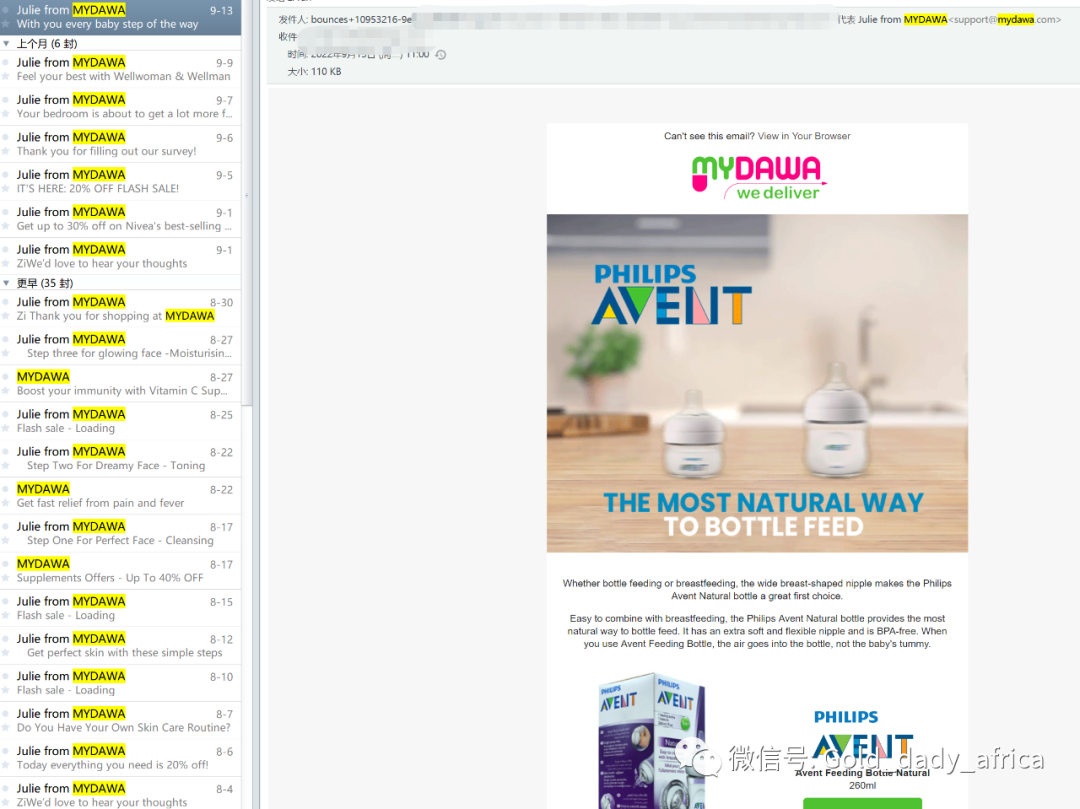The image size is (1080, 809).
Task: Click the Philips Avent bottle feed banner
Action: pyautogui.click(x=757, y=383)
